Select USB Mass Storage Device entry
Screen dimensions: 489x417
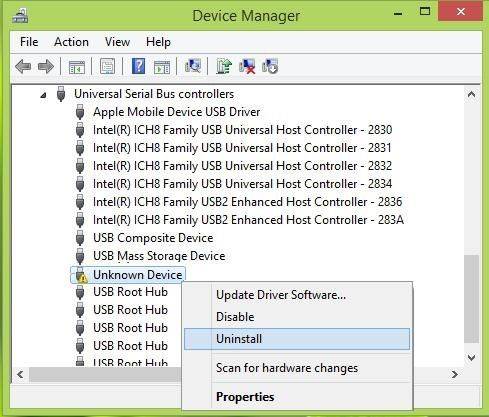[x=159, y=256]
